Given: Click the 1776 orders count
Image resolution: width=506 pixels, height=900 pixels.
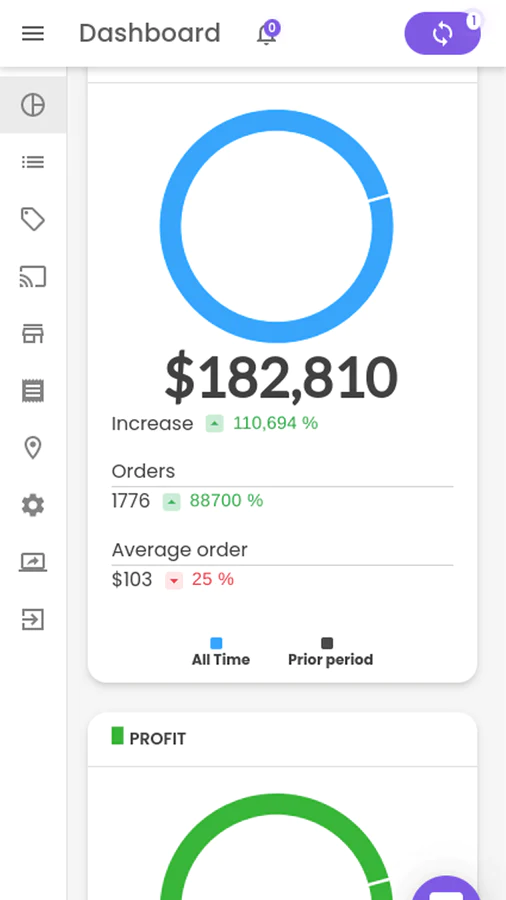Looking at the screenshot, I should 131,501.
